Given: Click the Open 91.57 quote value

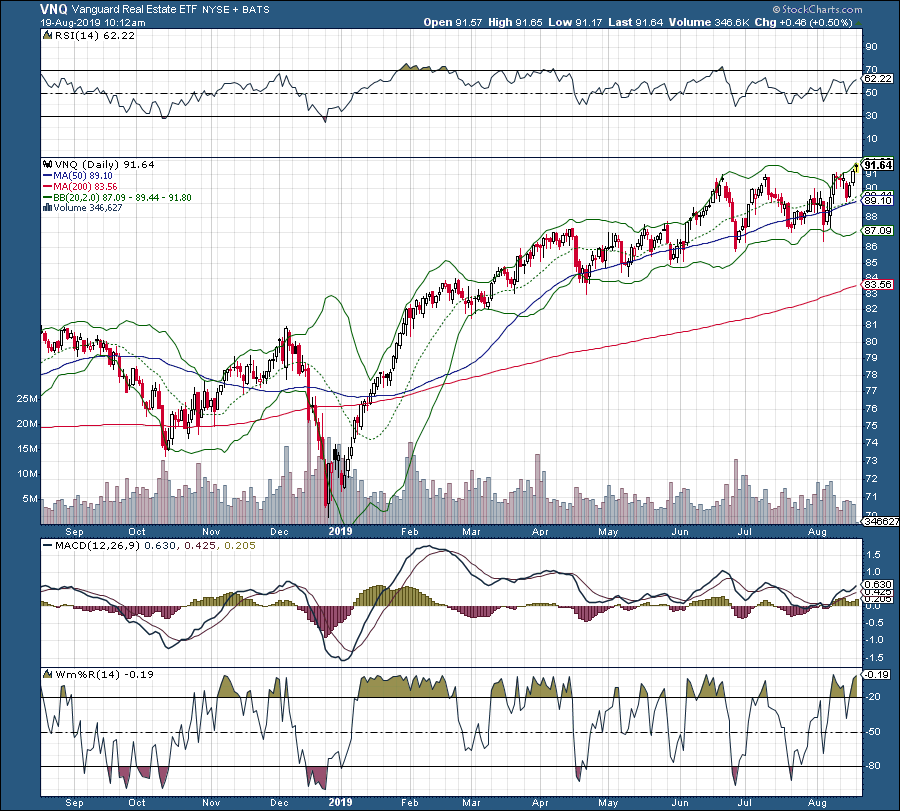Looking at the screenshot, I should (452, 22).
